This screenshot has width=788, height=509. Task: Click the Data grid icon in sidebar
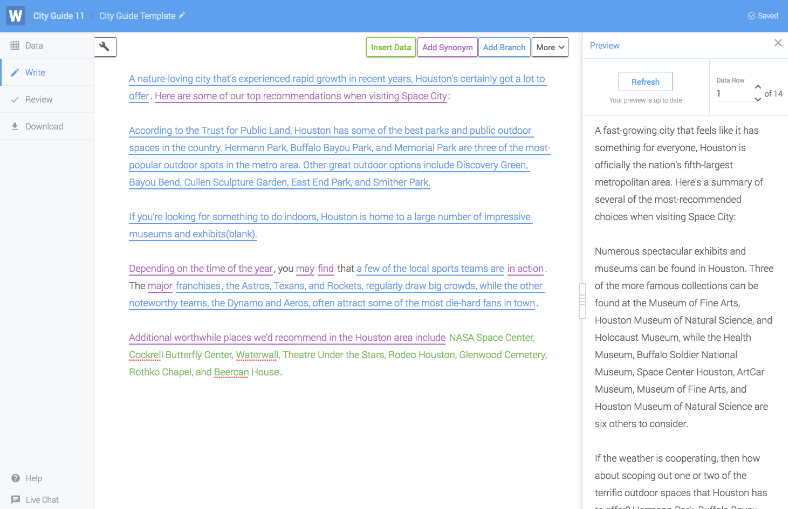(15, 46)
